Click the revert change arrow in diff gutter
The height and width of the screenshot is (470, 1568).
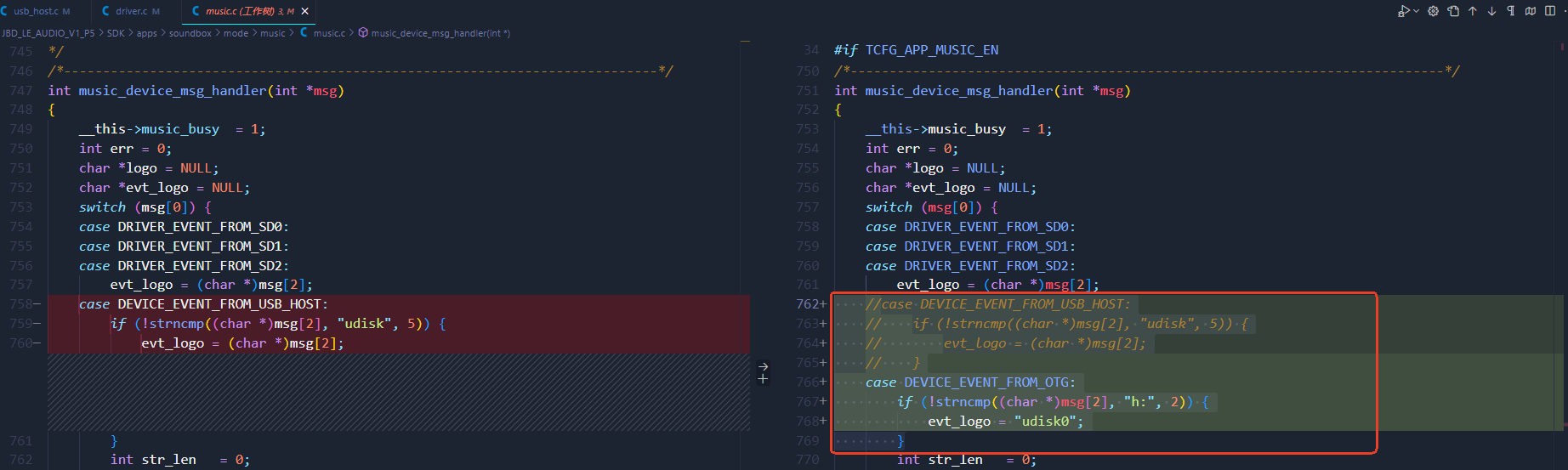point(763,366)
